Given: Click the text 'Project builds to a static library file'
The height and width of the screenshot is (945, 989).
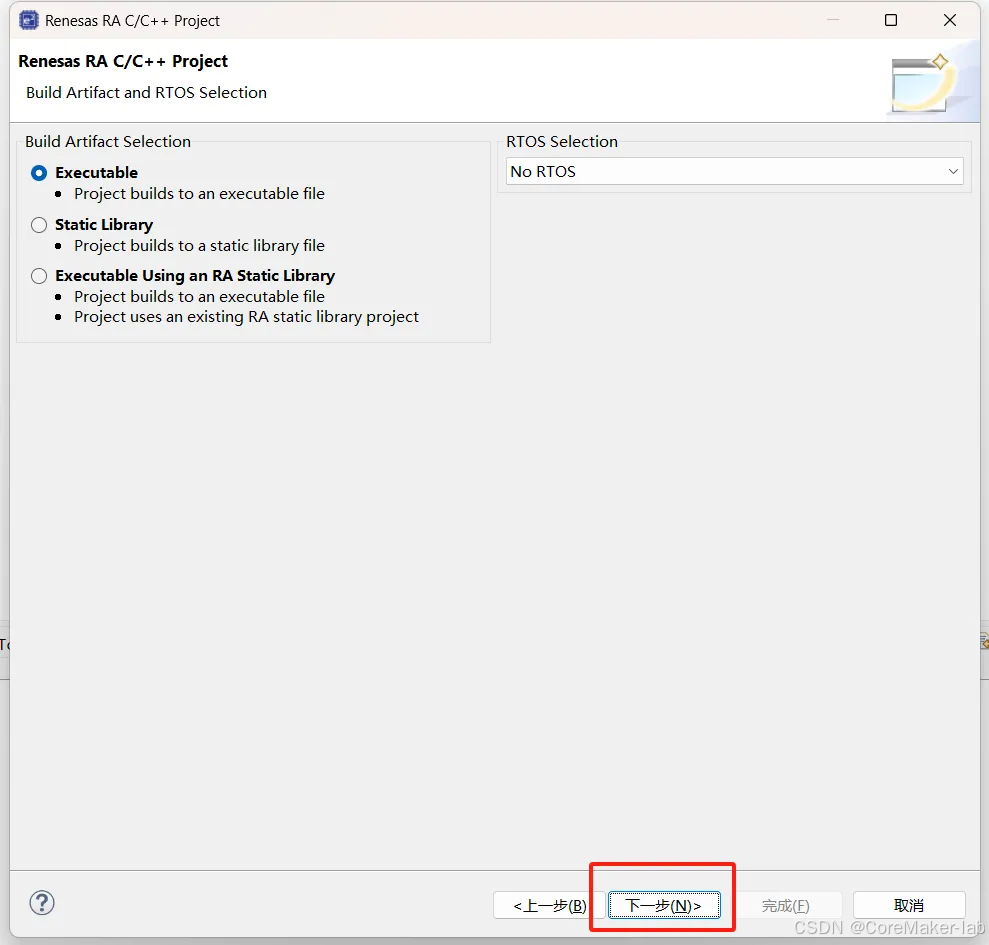Looking at the screenshot, I should [199, 245].
